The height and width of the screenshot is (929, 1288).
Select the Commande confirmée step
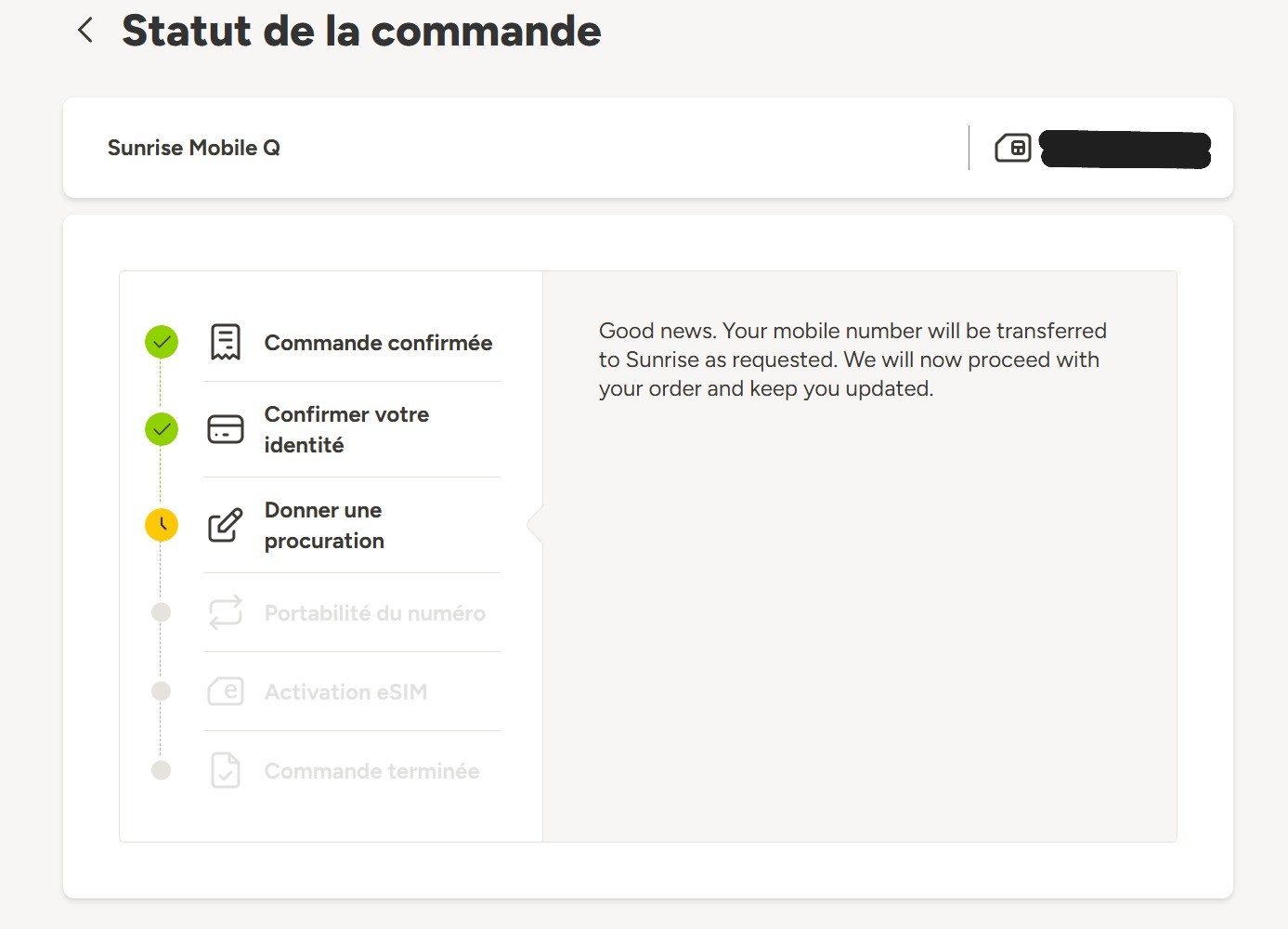pos(378,343)
